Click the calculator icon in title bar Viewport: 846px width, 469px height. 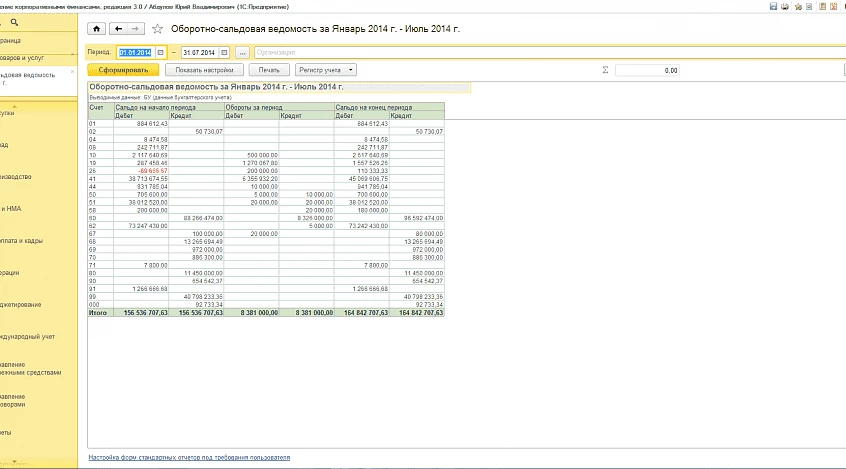point(823,6)
